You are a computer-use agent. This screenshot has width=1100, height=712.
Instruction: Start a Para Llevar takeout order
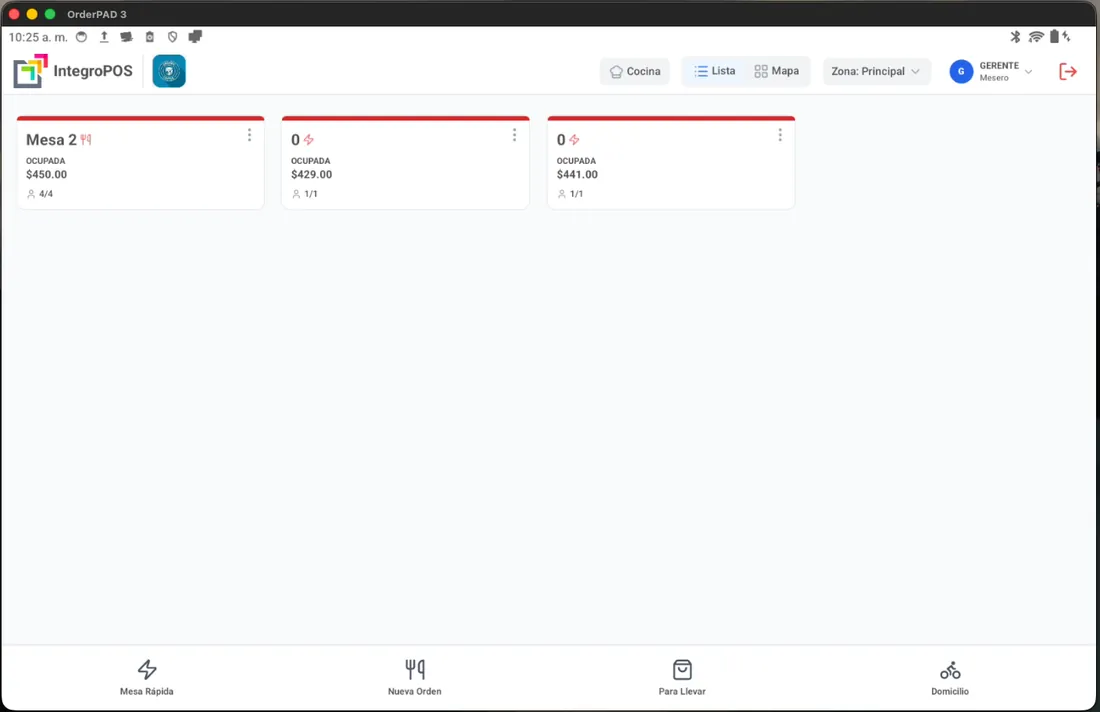pos(682,678)
